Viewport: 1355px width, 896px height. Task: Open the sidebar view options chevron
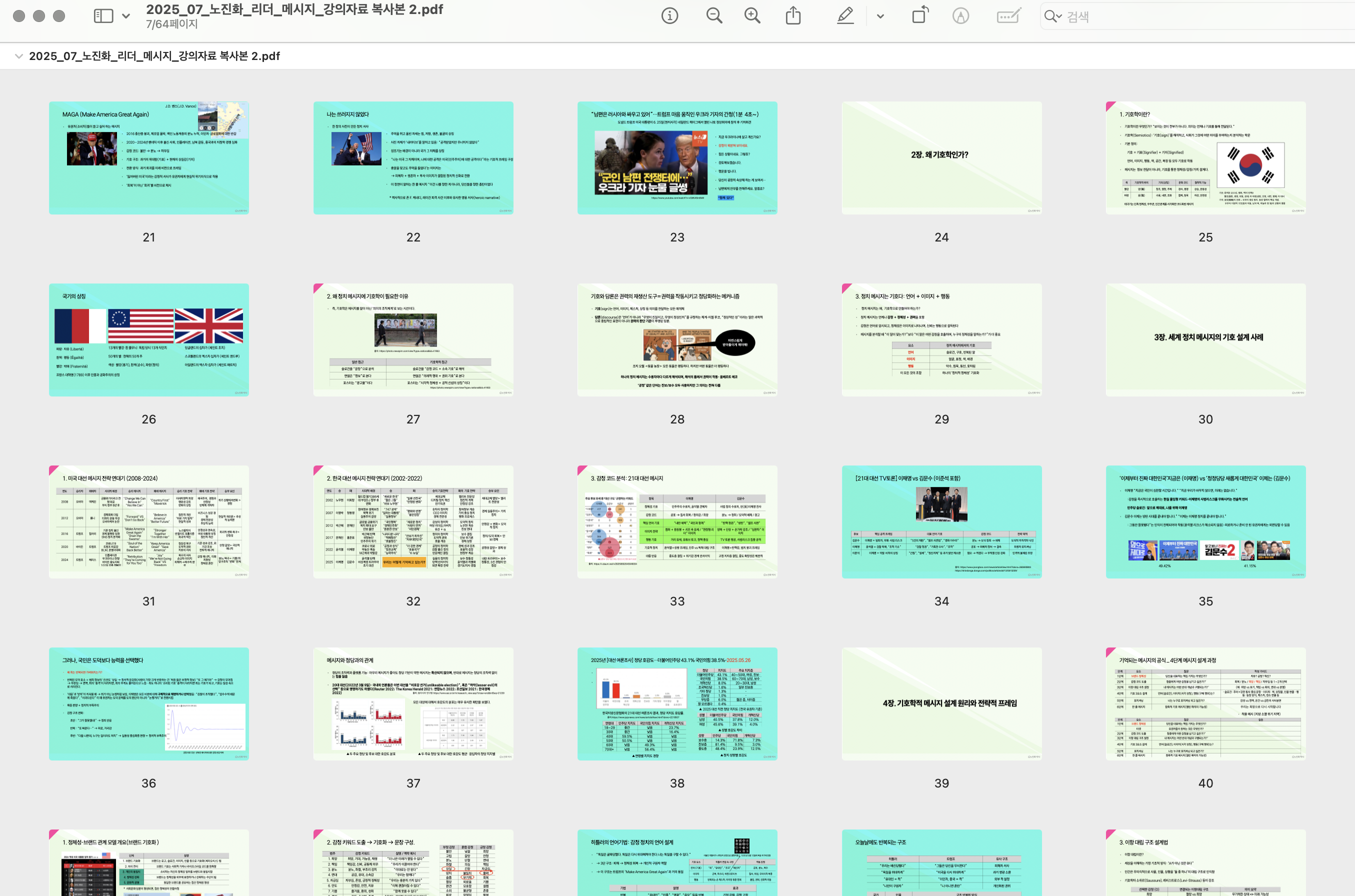pyautogui.click(x=126, y=16)
